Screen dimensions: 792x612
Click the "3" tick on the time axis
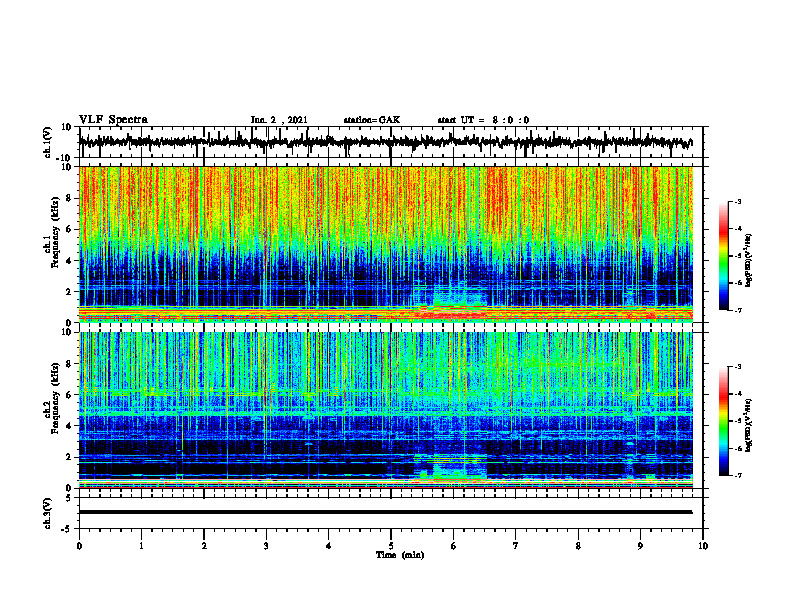[266, 546]
